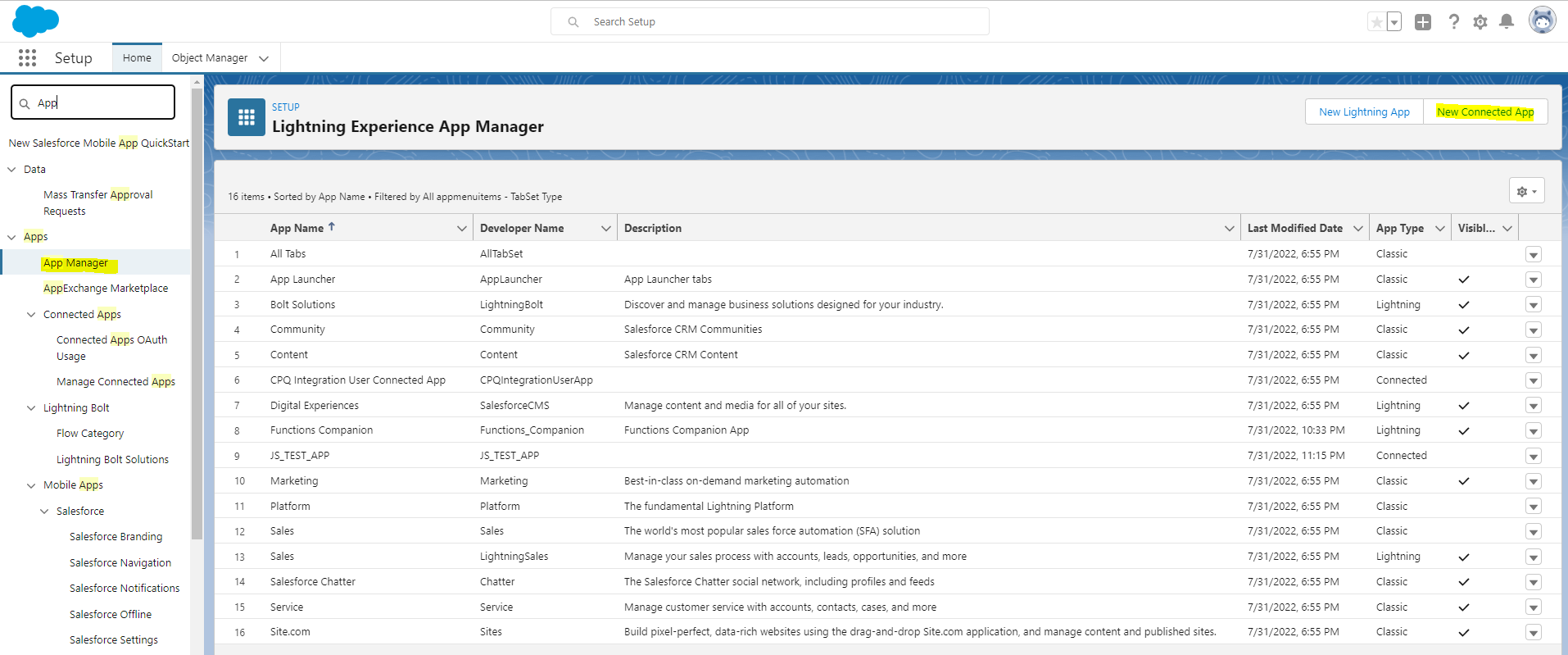Click the SETUP breadcrumb label
Image resolution: width=1568 pixels, height=655 pixels.
286,107
